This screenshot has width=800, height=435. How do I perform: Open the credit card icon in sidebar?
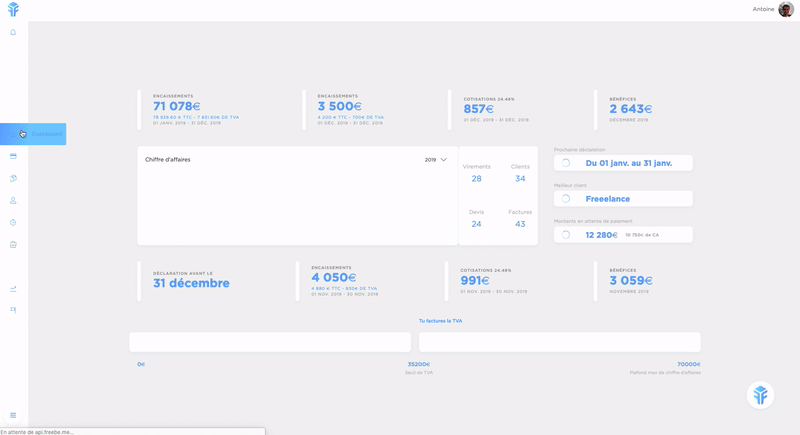click(x=13, y=157)
